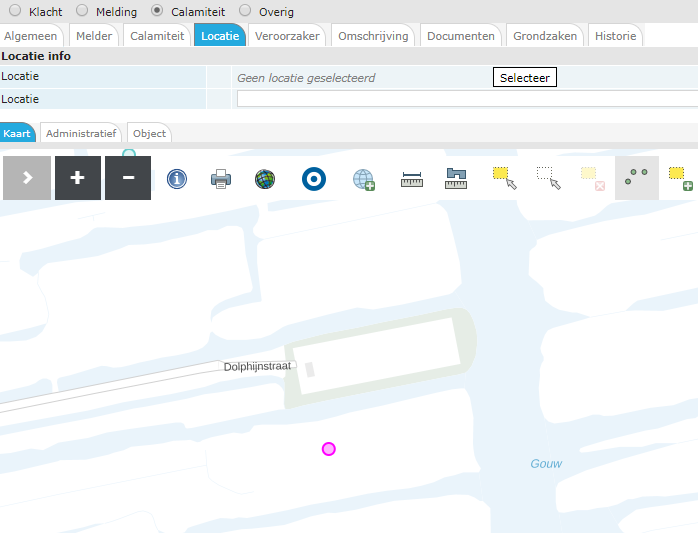Select the ruler measure distance tool

point(412,179)
